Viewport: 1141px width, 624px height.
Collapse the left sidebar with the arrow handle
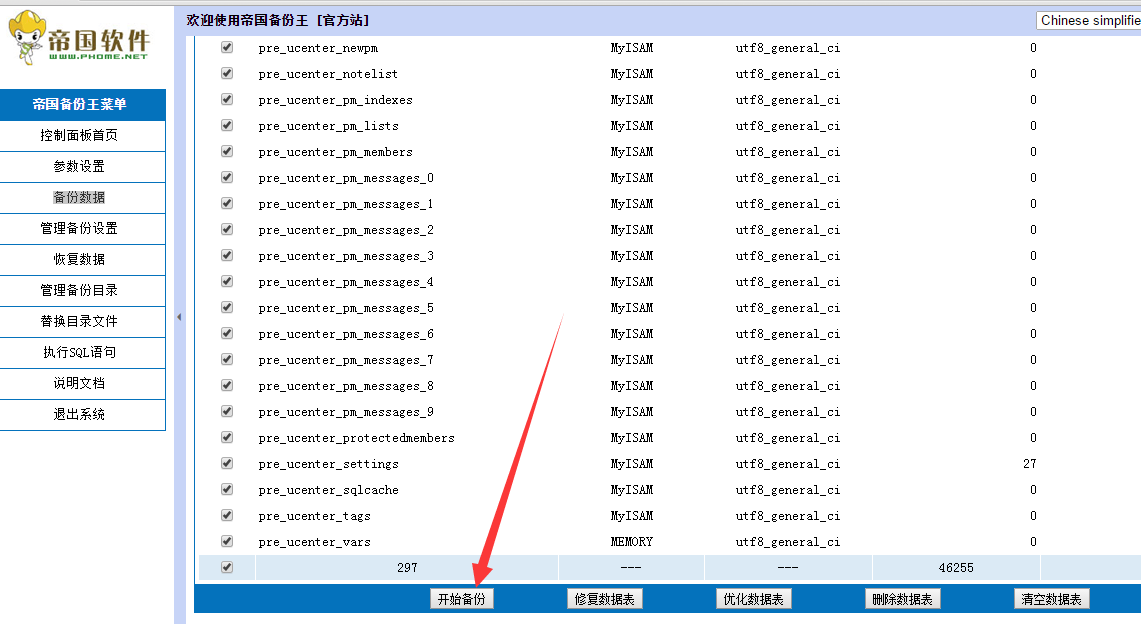(179, 317)
